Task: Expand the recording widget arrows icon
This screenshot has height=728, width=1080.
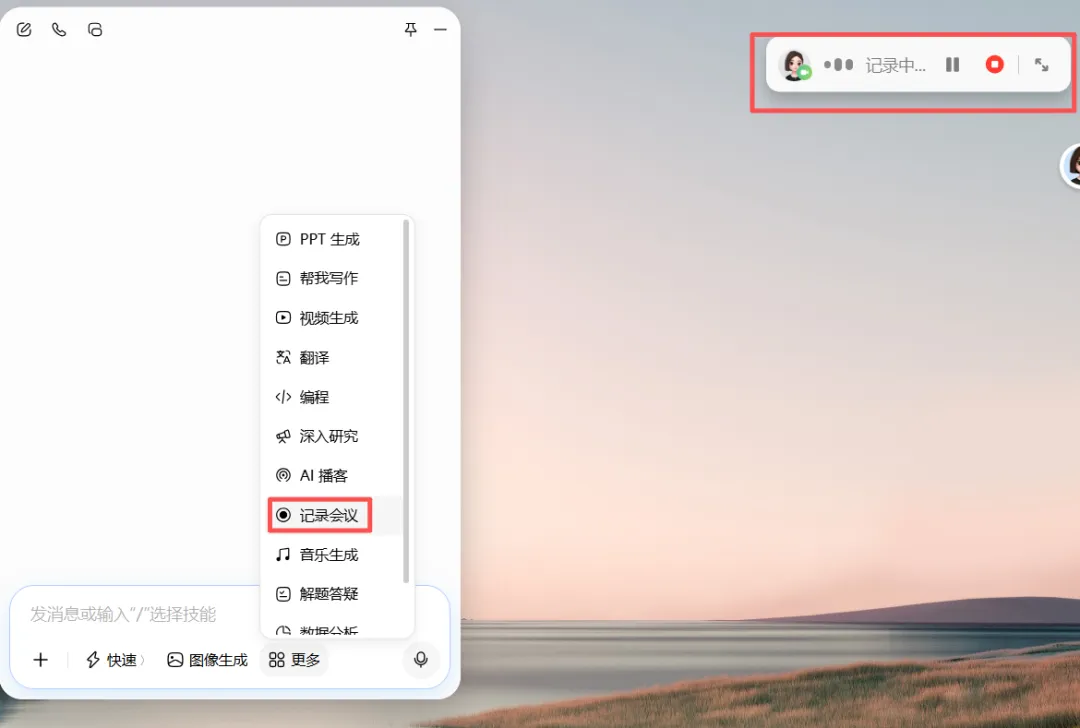Action: coord(1041,65)
